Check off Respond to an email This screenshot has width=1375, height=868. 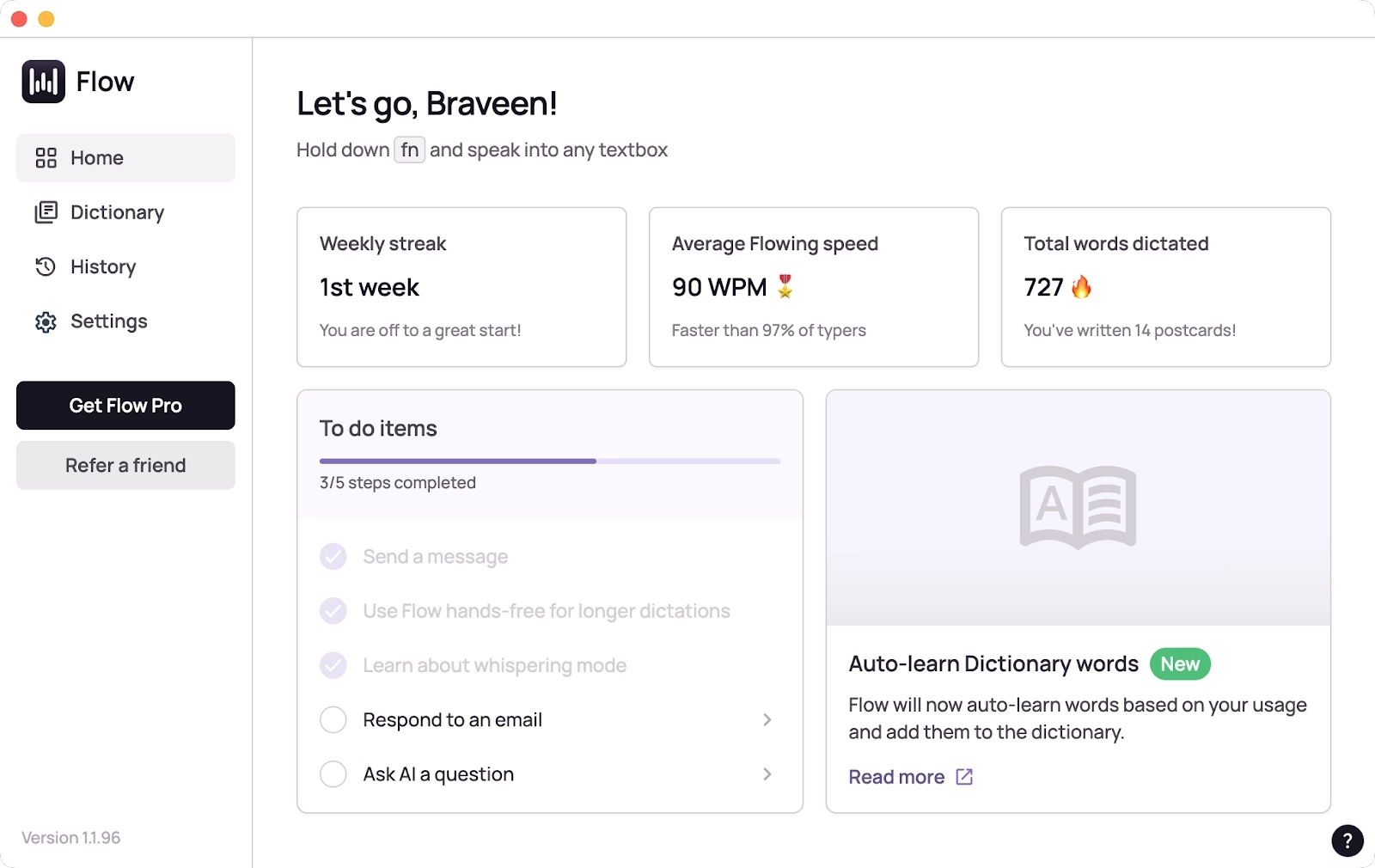tap(333, 719)
